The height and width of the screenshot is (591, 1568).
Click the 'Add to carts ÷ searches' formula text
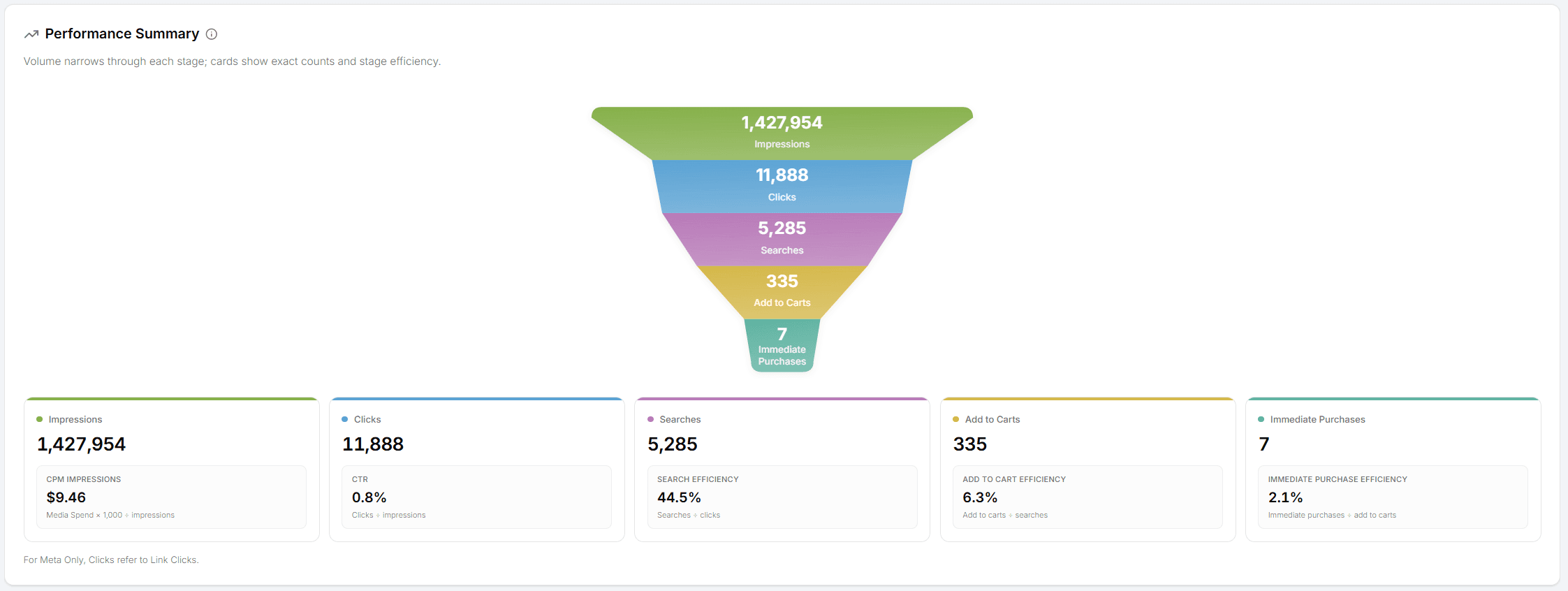point(1005,516)
